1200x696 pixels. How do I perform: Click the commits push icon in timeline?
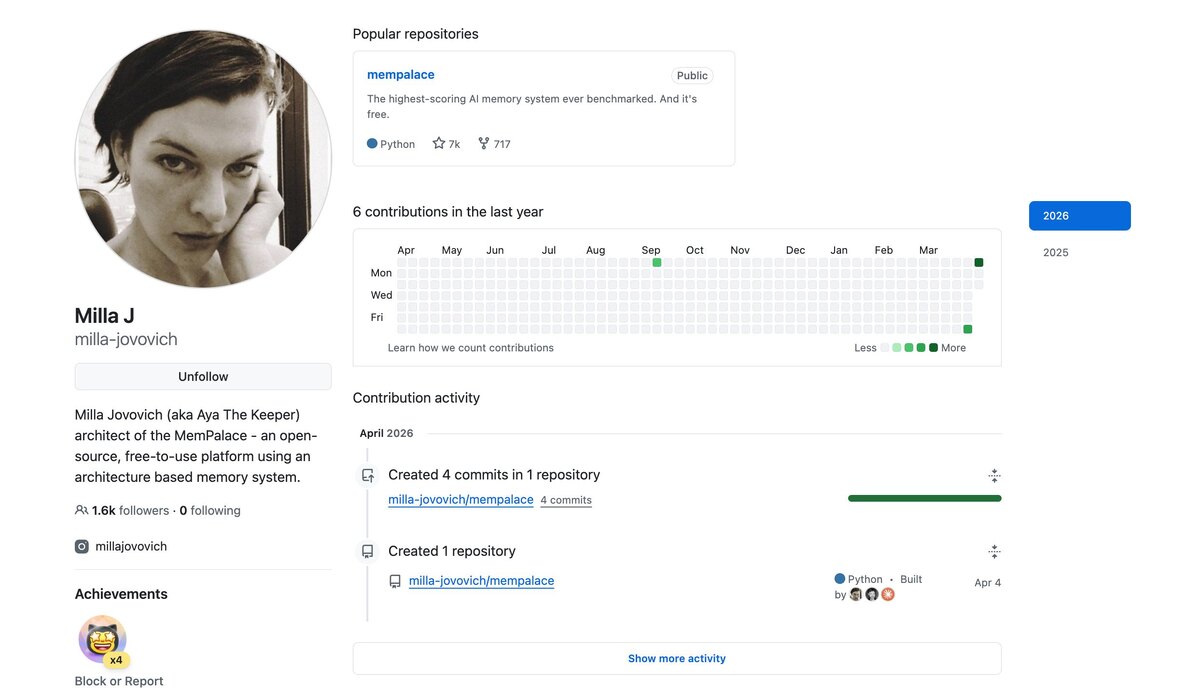click(368, 476)
